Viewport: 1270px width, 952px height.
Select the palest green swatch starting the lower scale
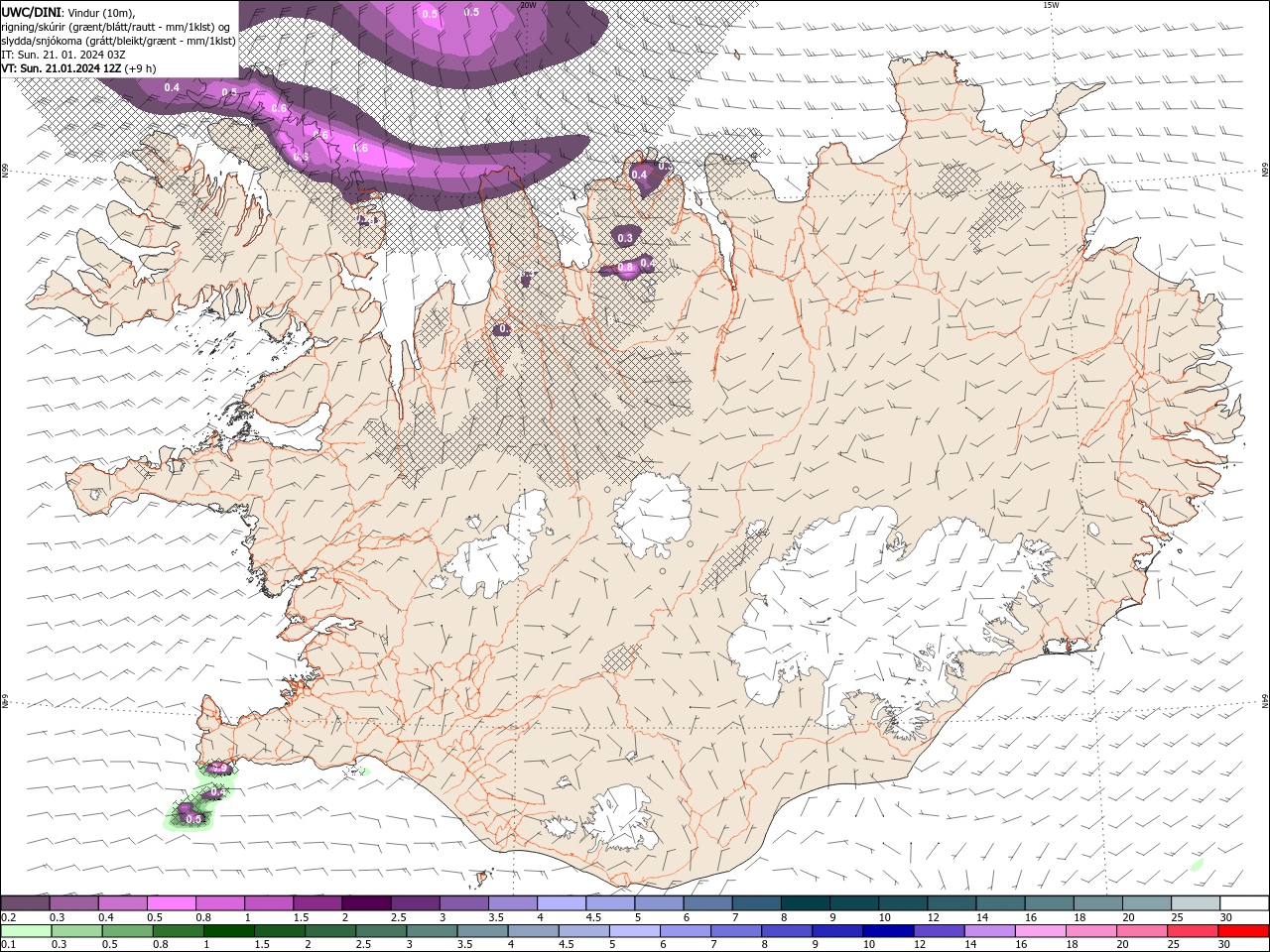27,931
